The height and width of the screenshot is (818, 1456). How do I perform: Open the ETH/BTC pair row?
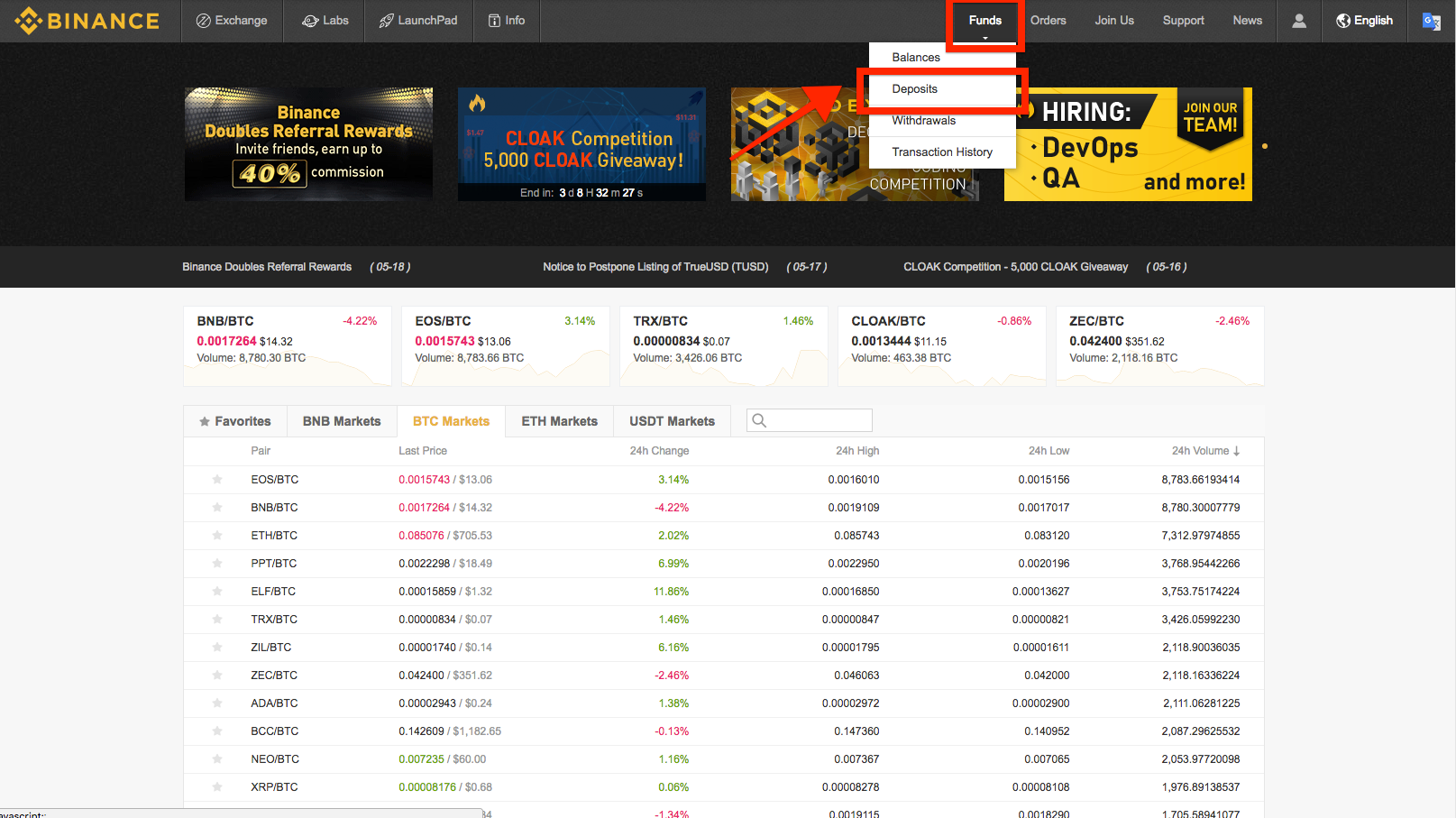point(724,536)
